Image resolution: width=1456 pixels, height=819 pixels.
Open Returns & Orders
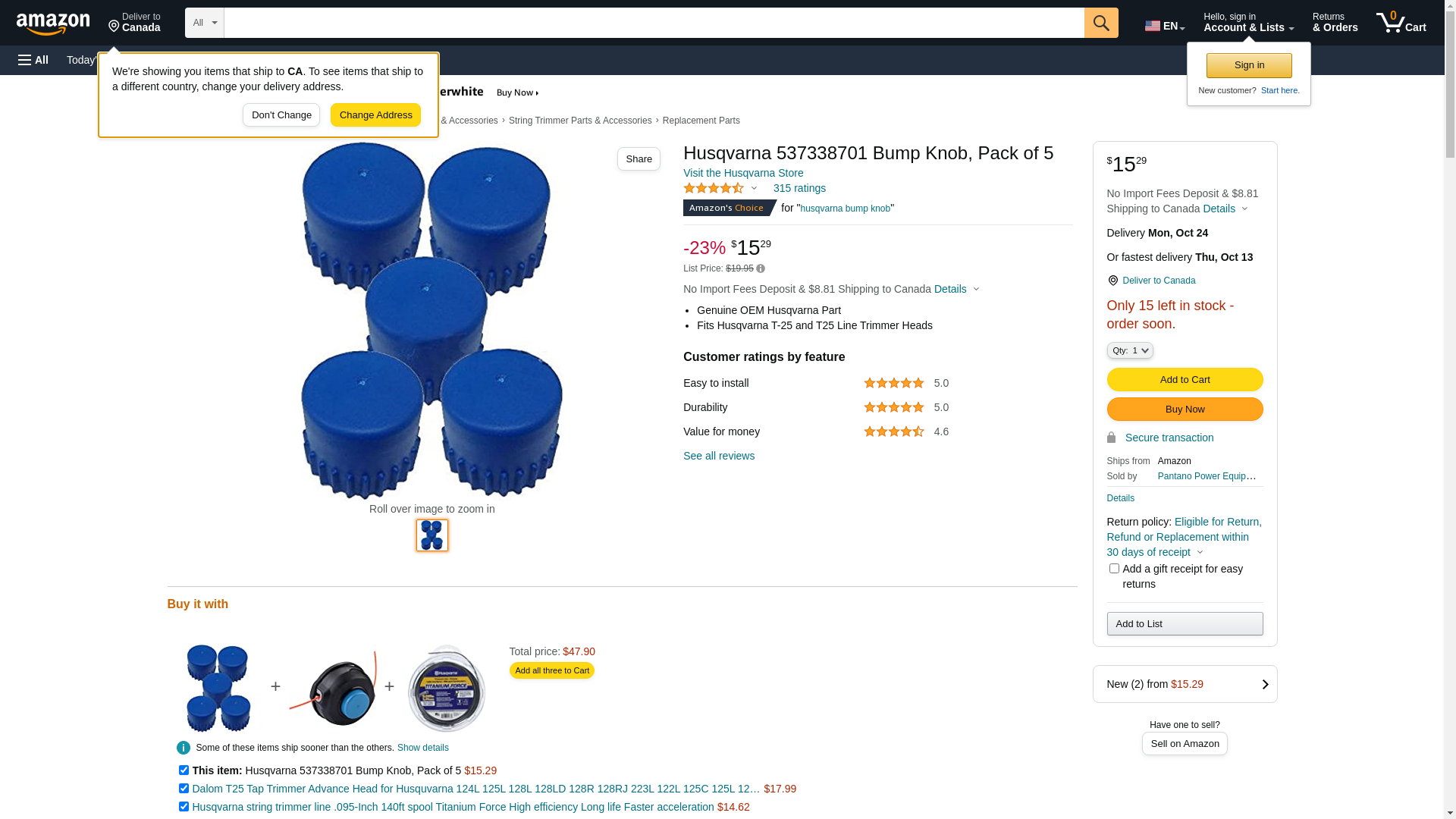(1335, 23)
